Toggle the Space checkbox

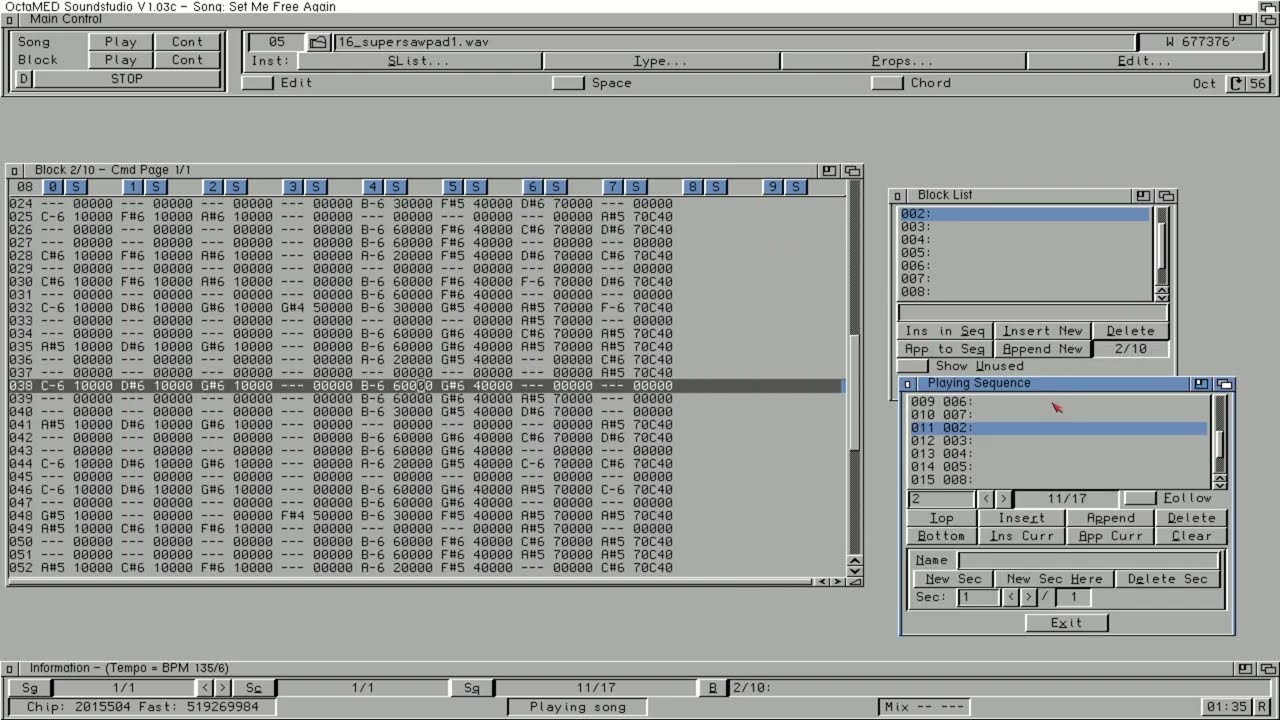569,83
